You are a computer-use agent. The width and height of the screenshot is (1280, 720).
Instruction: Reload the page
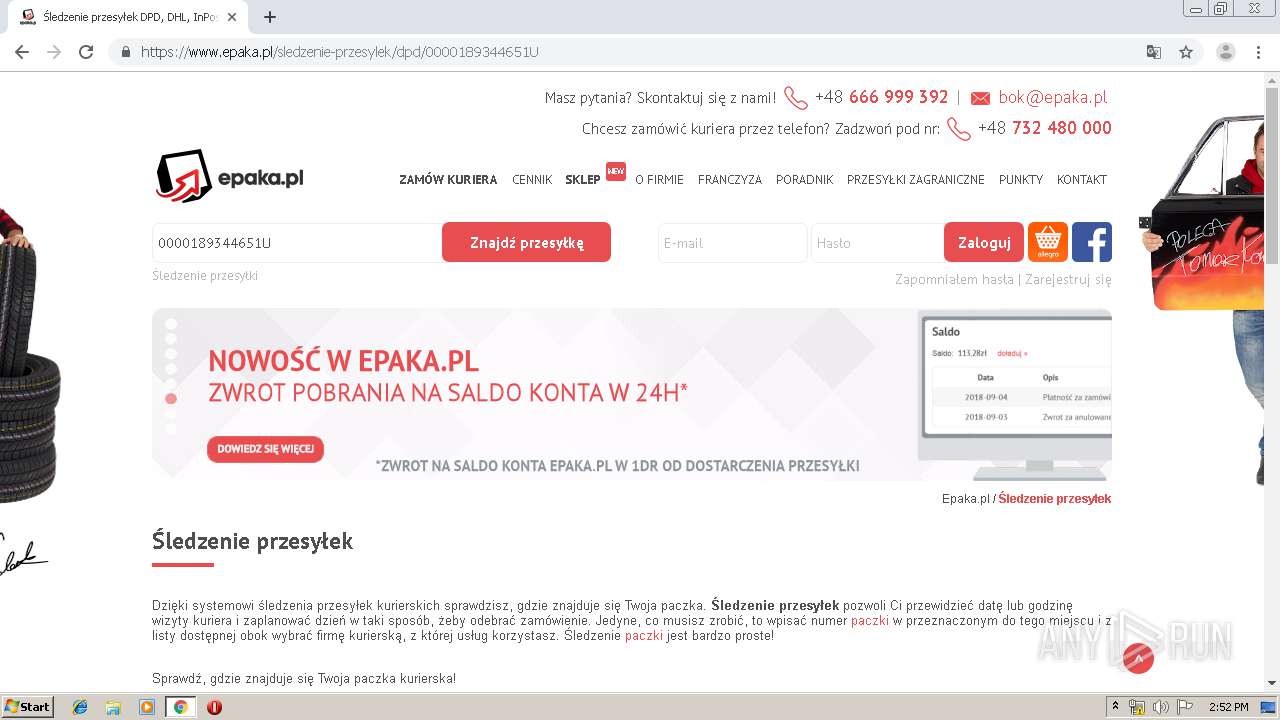click(x=86, y=52)
